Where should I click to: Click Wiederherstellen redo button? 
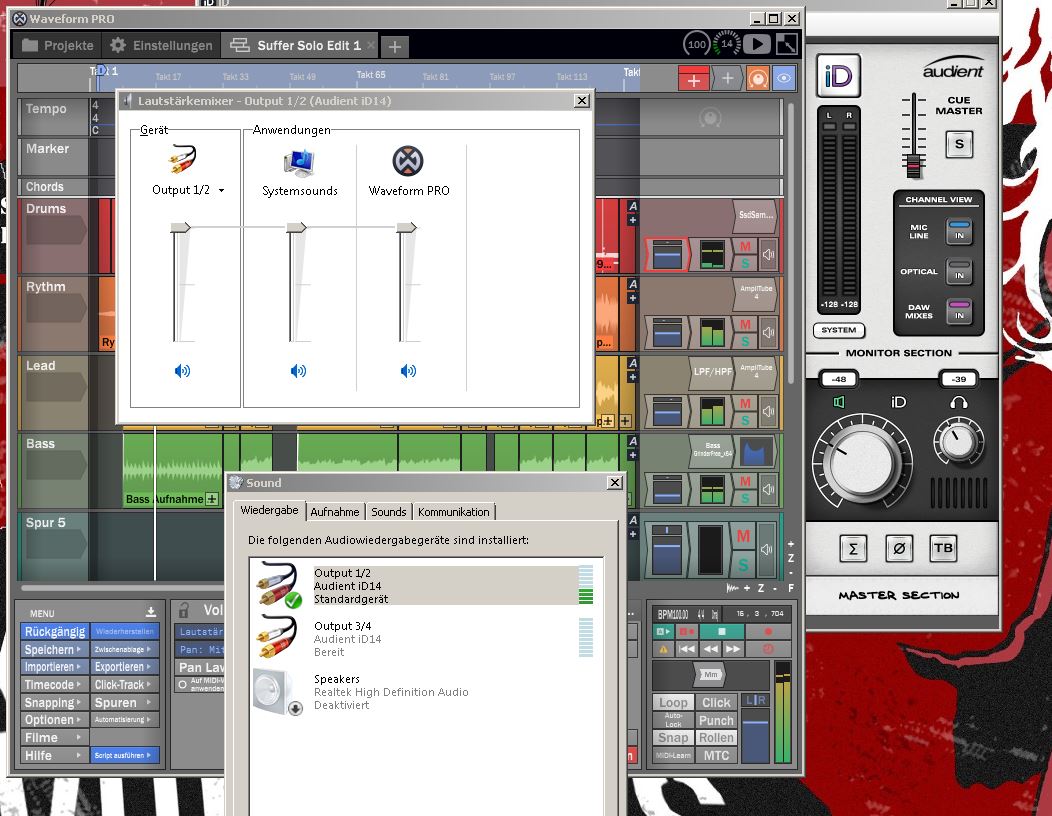pos(125,631)
